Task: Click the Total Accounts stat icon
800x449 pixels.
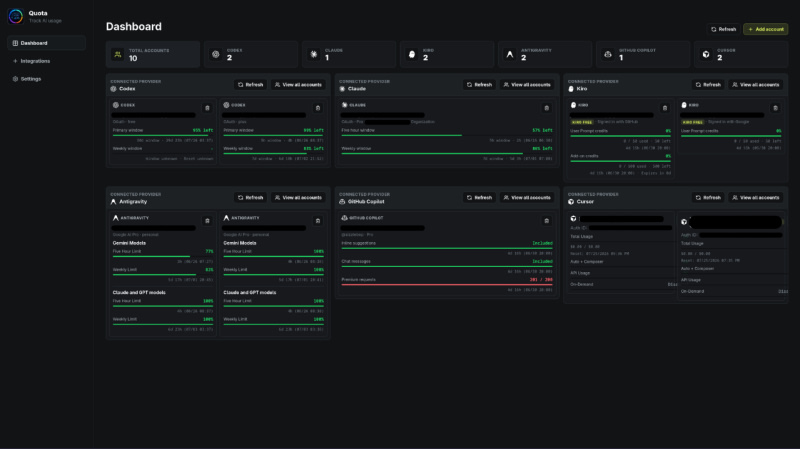Action: [x=118, y=55]
